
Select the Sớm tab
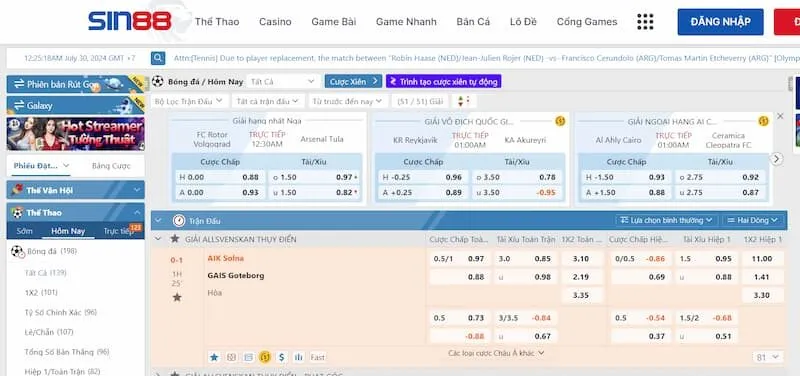click(24, 231)
